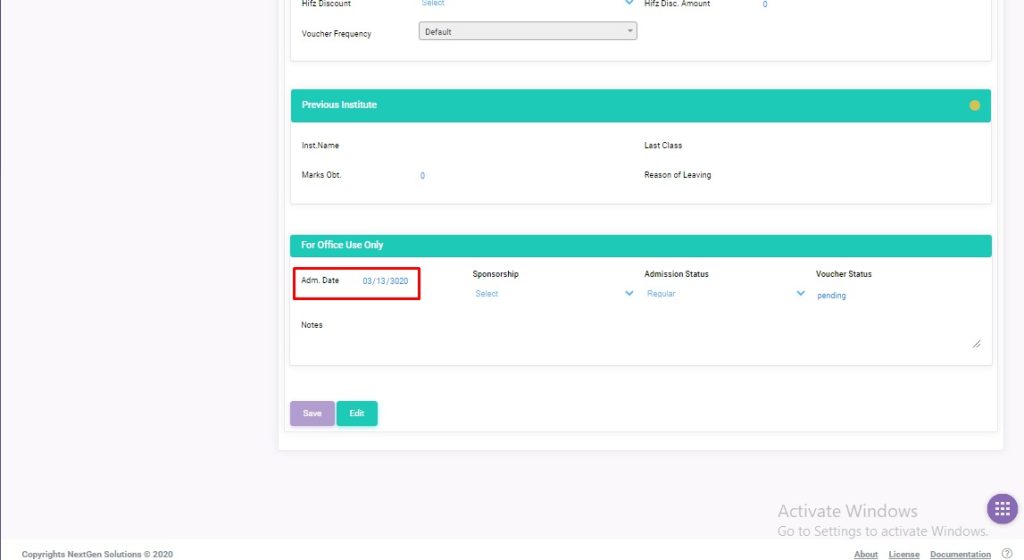Click the Voucher Status pending value
Screen dimensions: 1024x560
pos(831,296)
